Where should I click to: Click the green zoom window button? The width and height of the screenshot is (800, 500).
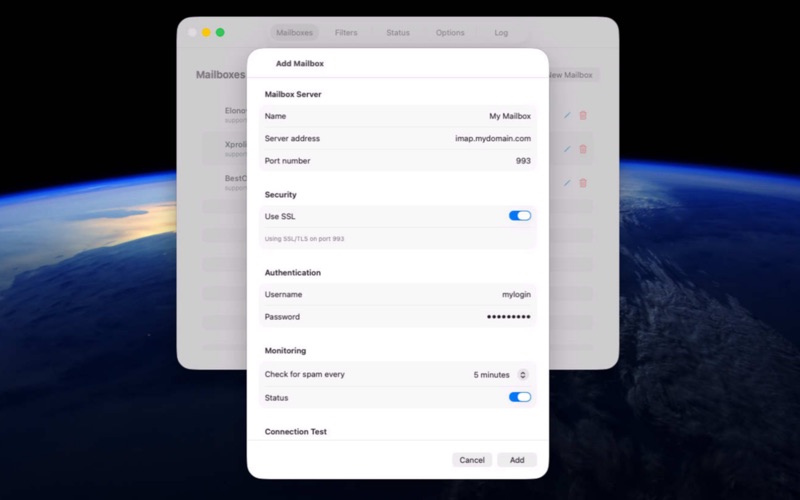coord(220,33)
